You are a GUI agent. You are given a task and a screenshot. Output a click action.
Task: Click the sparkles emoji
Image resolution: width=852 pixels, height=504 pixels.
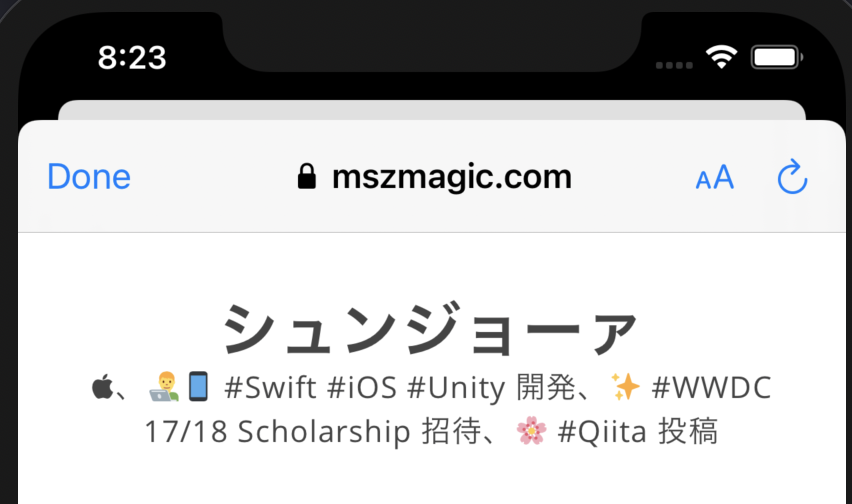tap(625, 387)
